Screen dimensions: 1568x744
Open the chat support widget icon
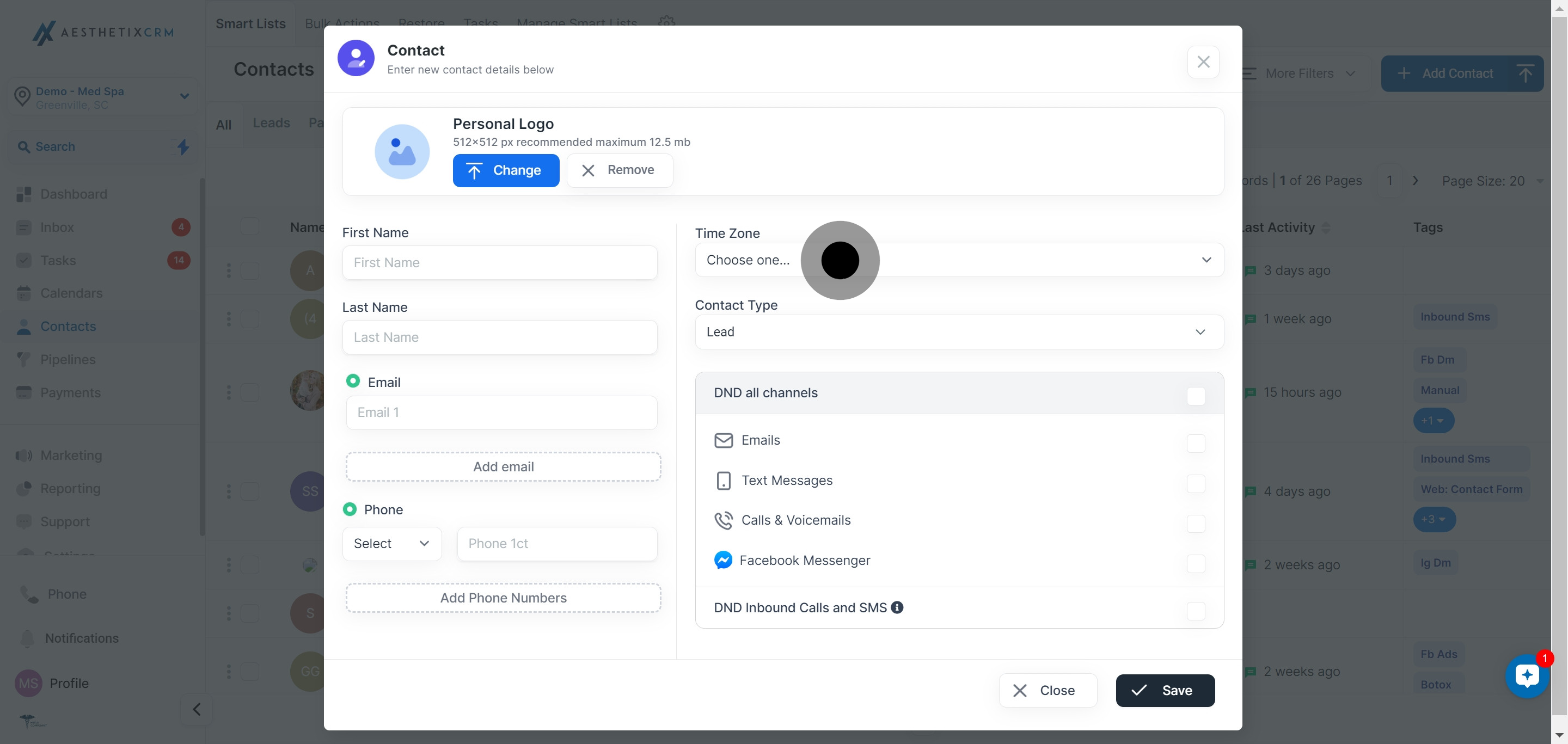click(1527, 675)
